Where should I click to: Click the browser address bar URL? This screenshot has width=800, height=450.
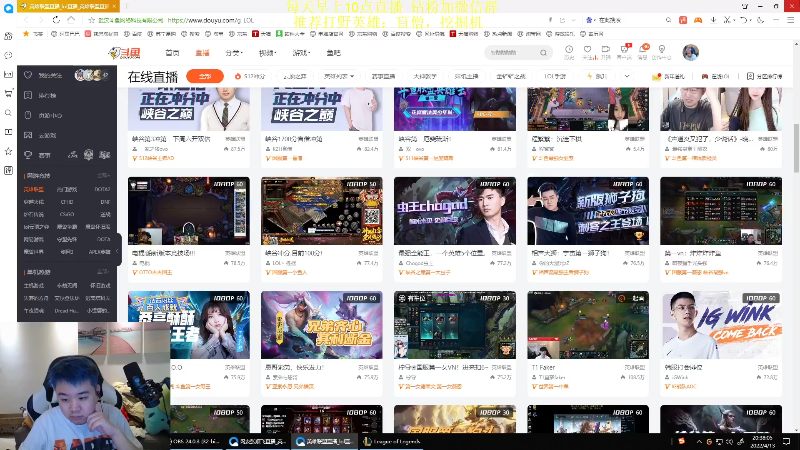211,20
